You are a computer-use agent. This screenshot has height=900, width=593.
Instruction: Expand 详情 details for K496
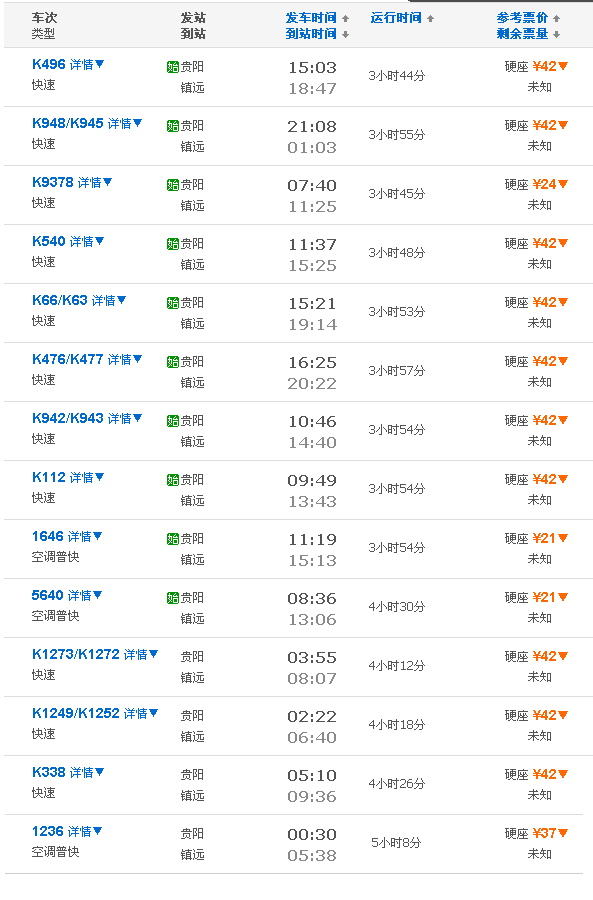click(x=87, y=64)
